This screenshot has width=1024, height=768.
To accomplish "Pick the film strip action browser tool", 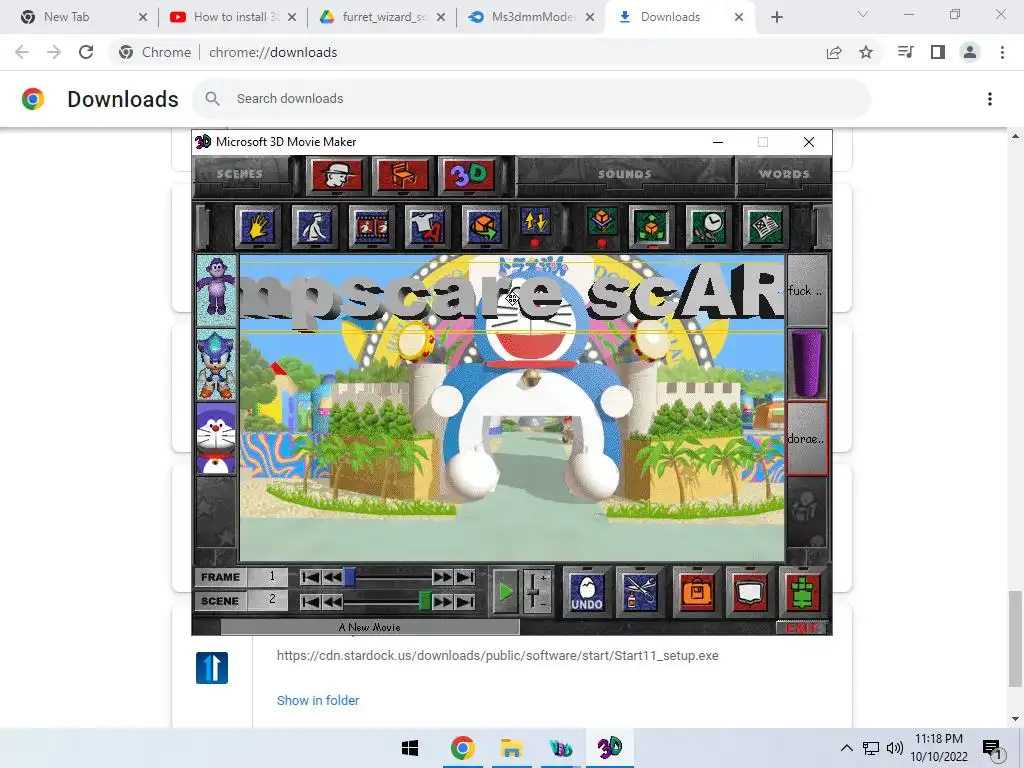I will coord(372,227).
